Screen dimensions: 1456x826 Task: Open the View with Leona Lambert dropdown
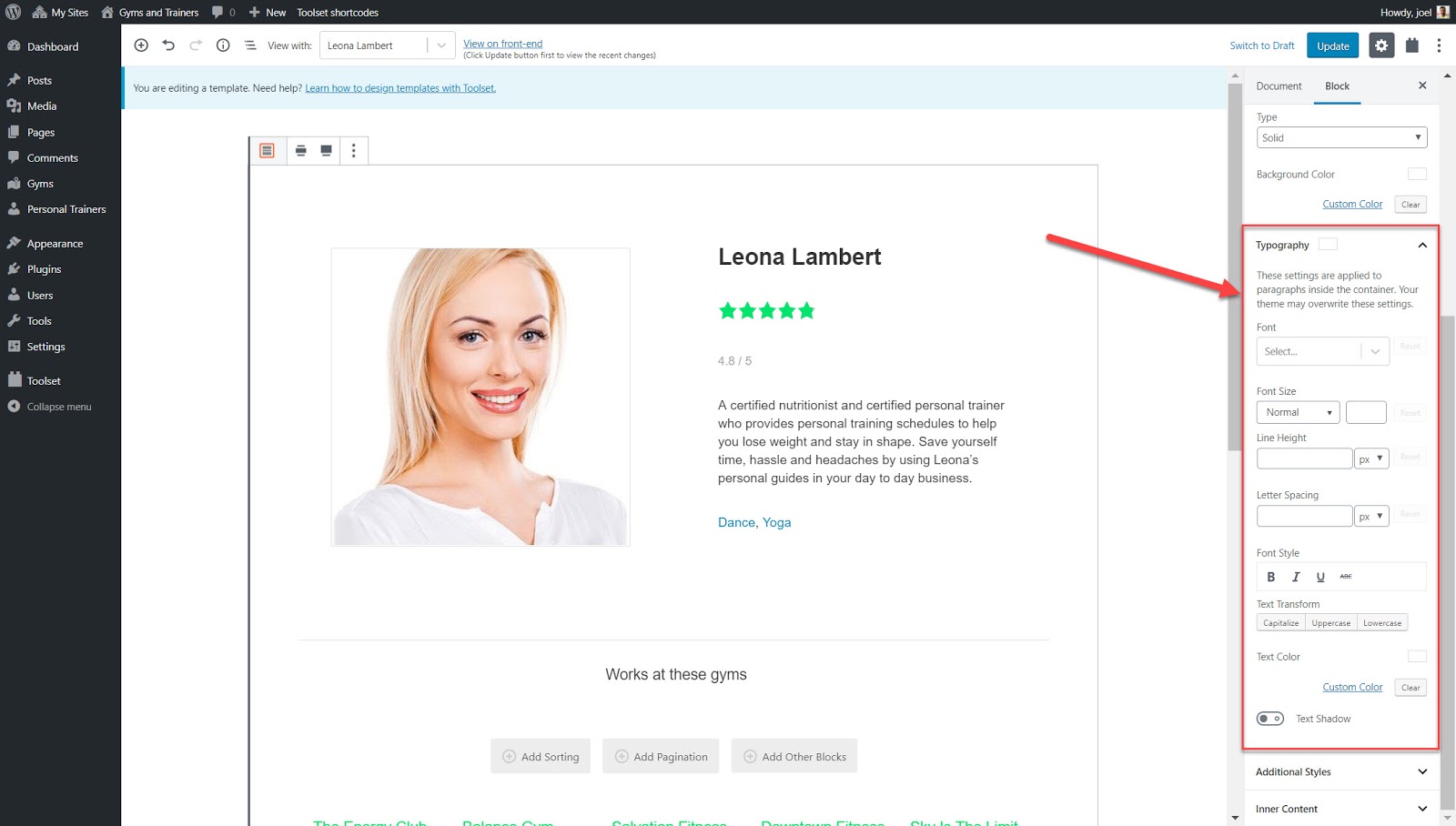coord(387,45)
